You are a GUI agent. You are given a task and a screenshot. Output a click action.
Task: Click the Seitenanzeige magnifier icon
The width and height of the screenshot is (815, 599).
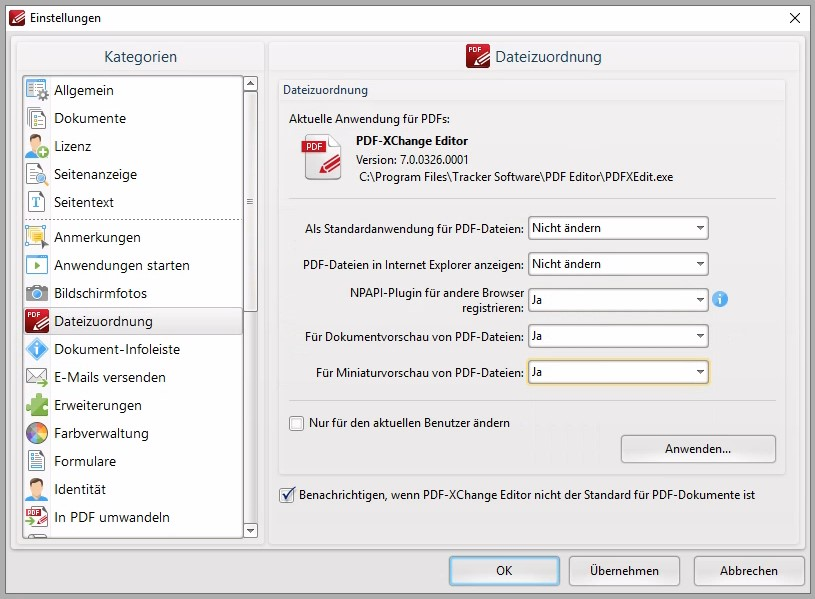point(37,174)
